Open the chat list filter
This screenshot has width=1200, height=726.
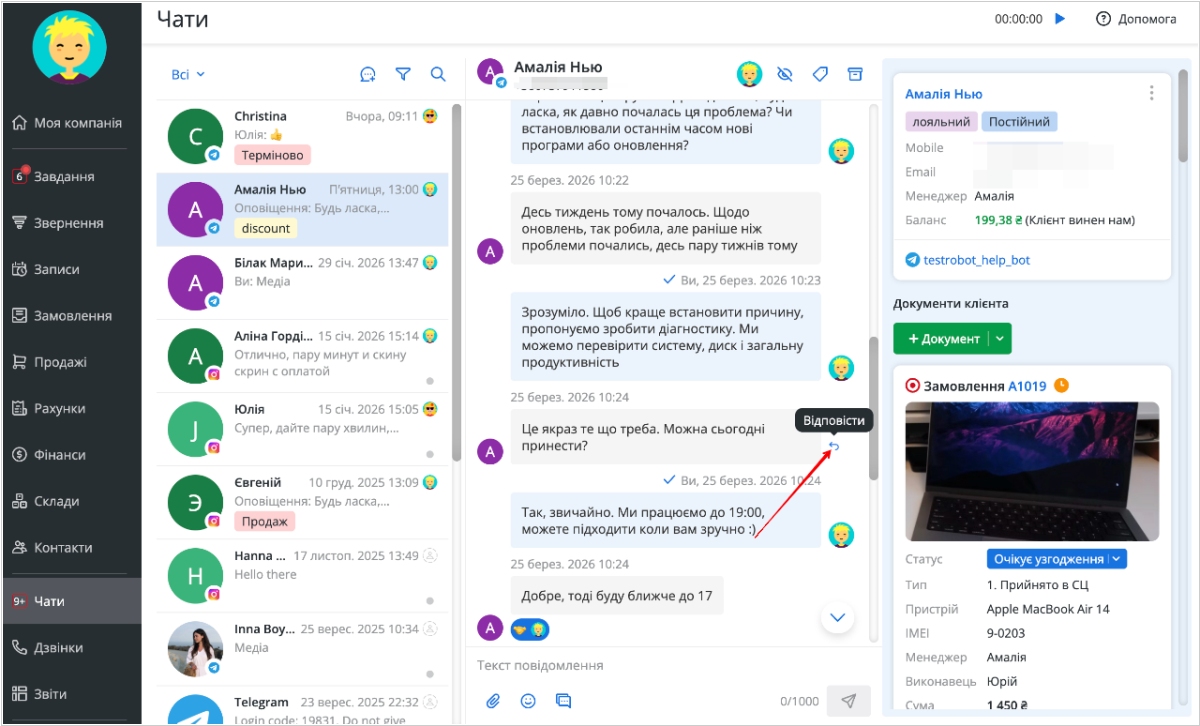(403, 74)
